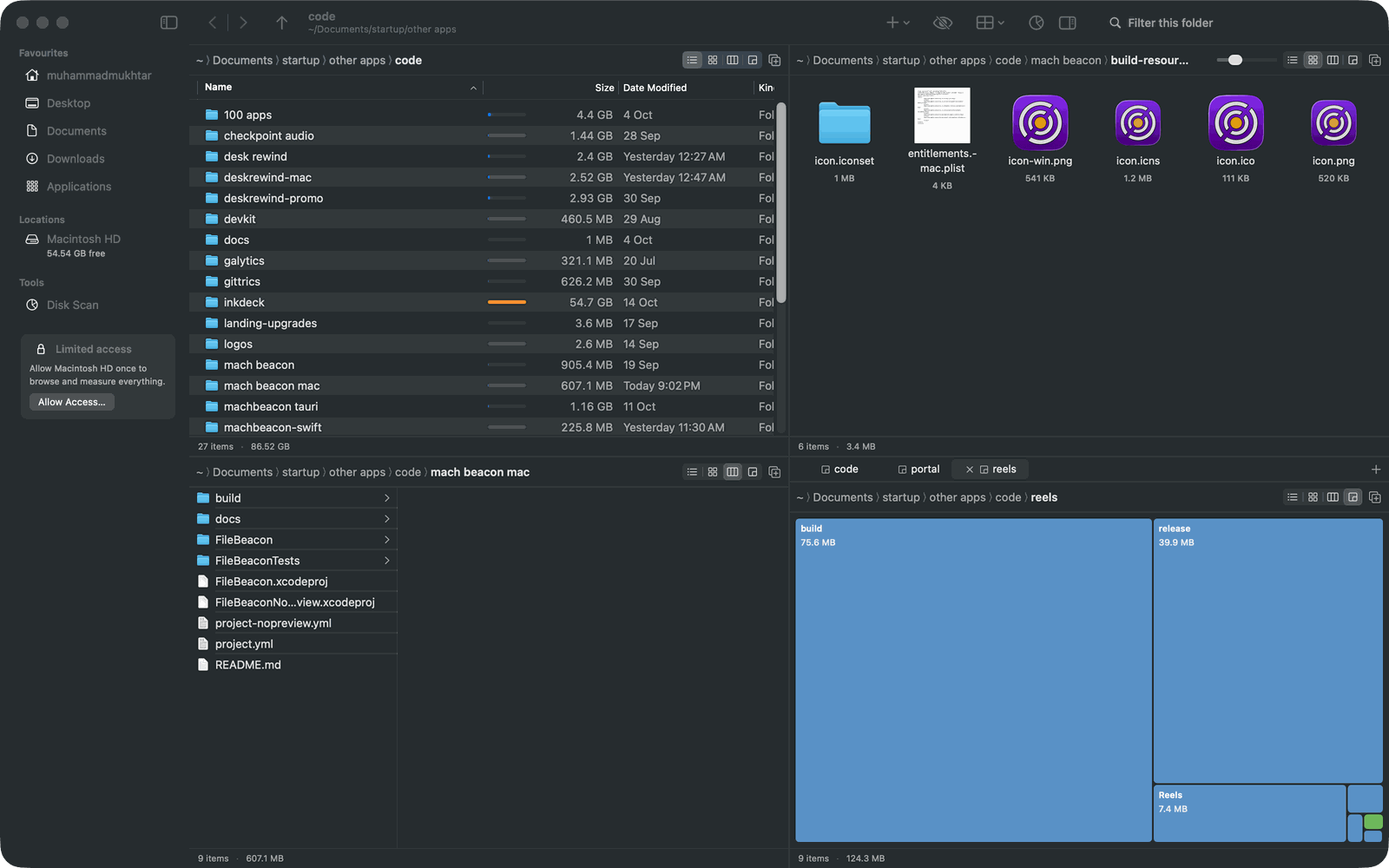Adjust the icon size slider
This screenshot has height=868, width=1389.
[1235, 60]
